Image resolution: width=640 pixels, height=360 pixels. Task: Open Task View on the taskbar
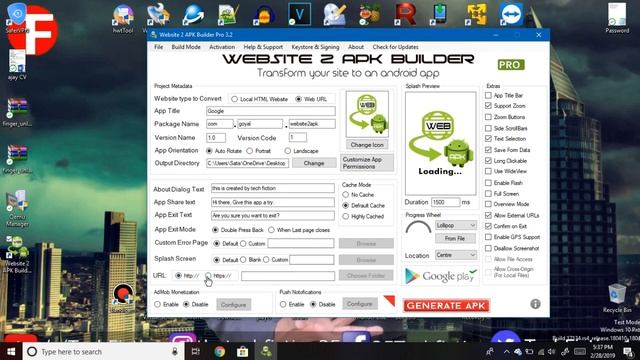point(196,351)
